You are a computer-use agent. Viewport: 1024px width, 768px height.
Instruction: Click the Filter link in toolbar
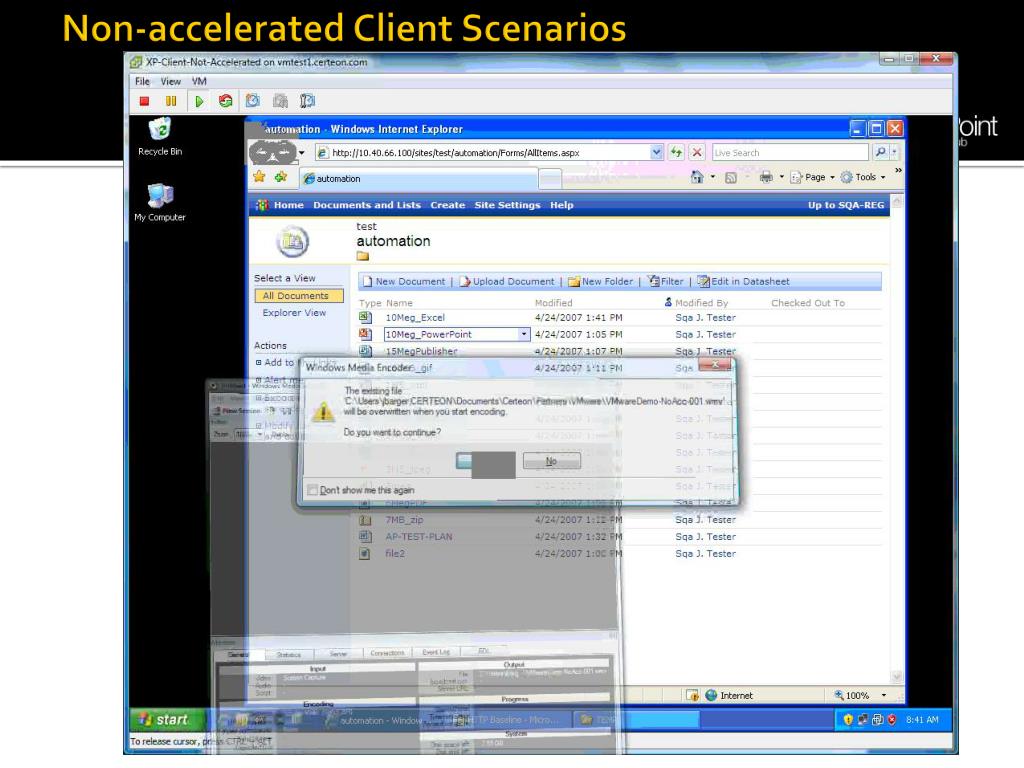pyautogui.click(x=665, y=281)
